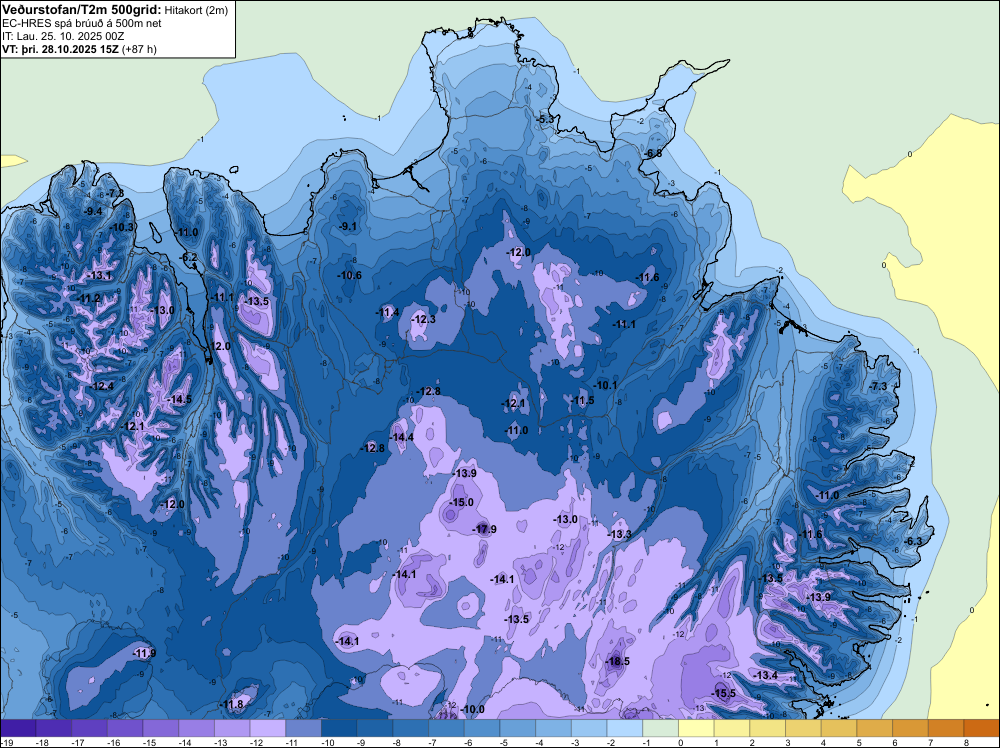The width and height of the screenshot is (1000, 748).
Task: Click the -13.3 temperature label
Action: [x=619, y=534]
